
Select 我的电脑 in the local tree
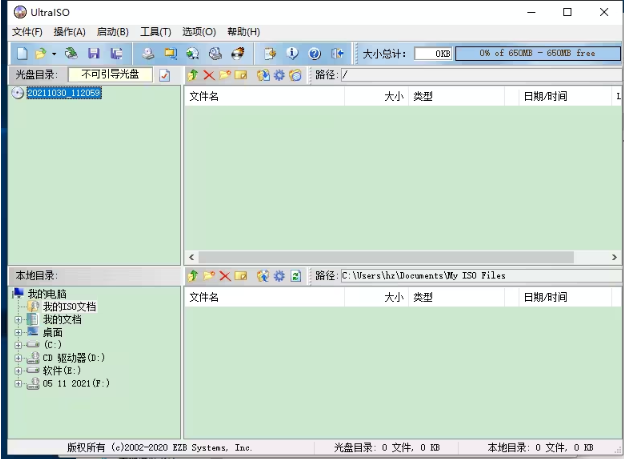coord(47,294)
